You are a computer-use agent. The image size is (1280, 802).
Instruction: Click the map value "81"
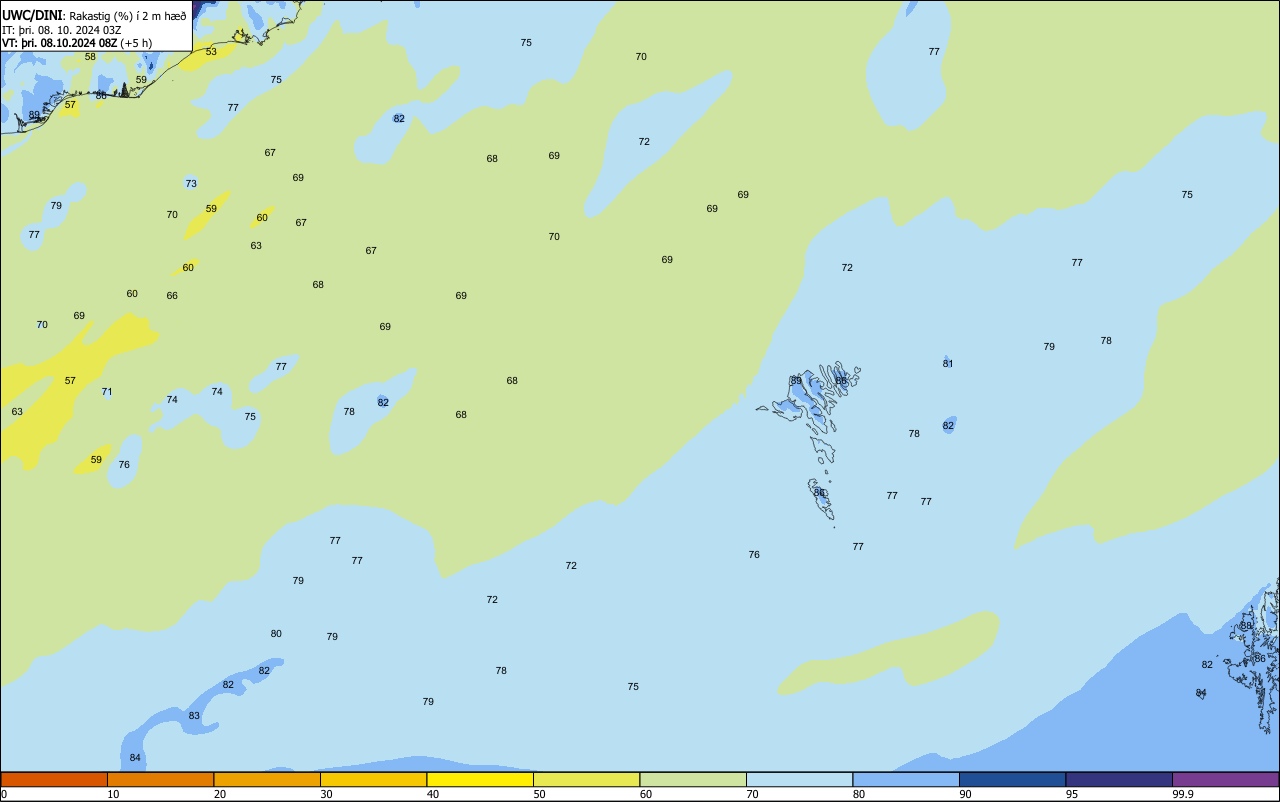click(x=948, y=364)
